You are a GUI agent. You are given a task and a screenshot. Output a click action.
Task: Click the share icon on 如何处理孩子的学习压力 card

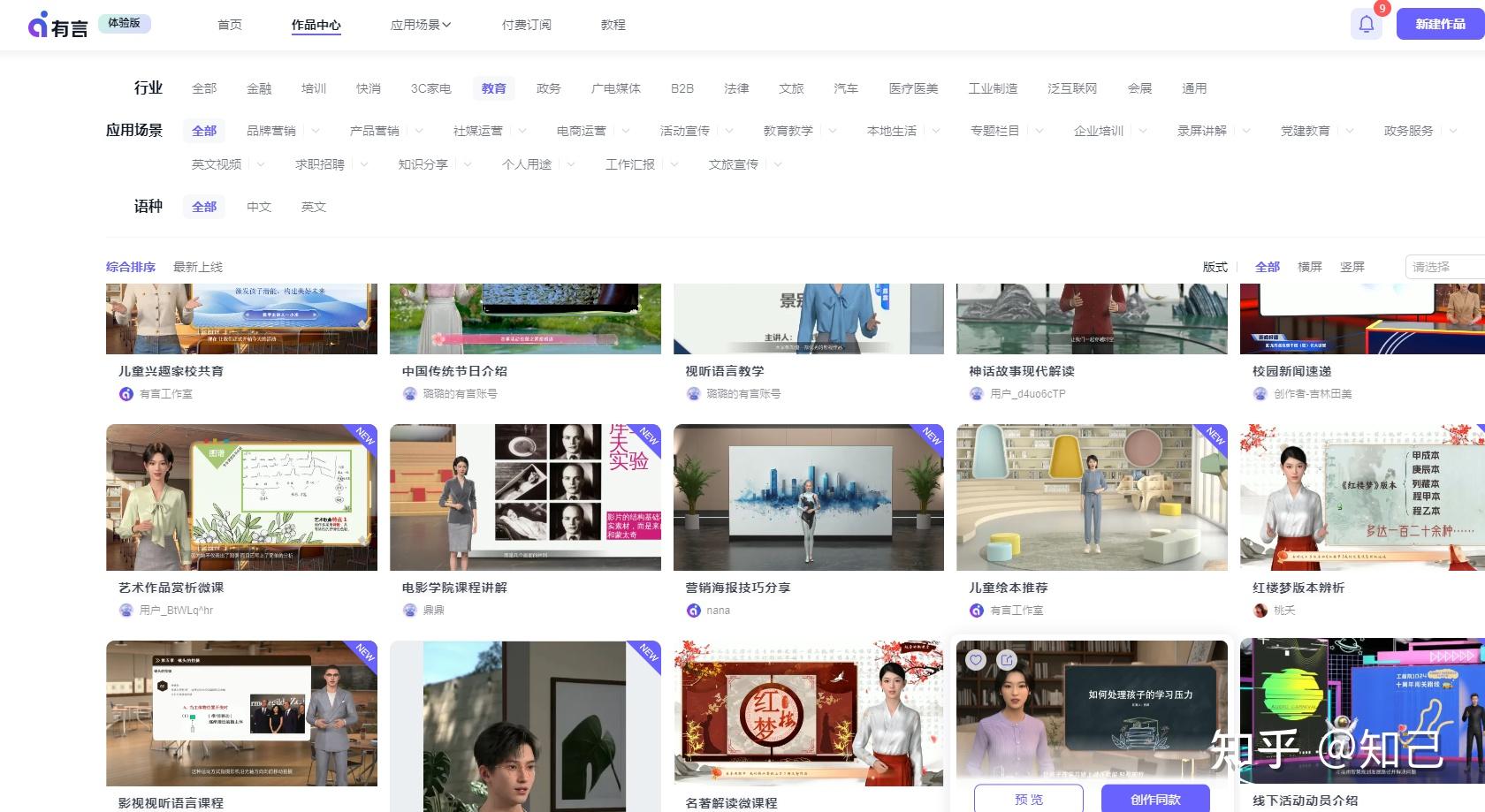coord(1006,660)
